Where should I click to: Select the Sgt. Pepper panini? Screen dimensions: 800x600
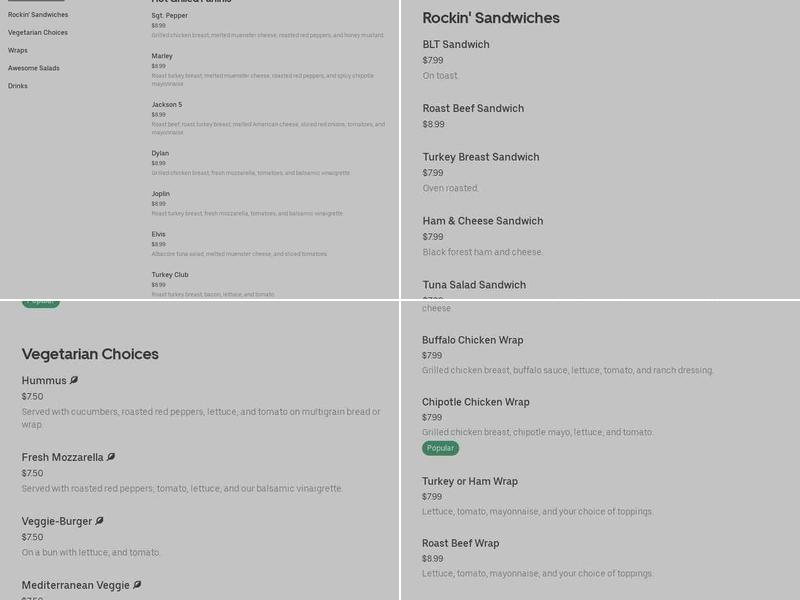coord(171,16)
